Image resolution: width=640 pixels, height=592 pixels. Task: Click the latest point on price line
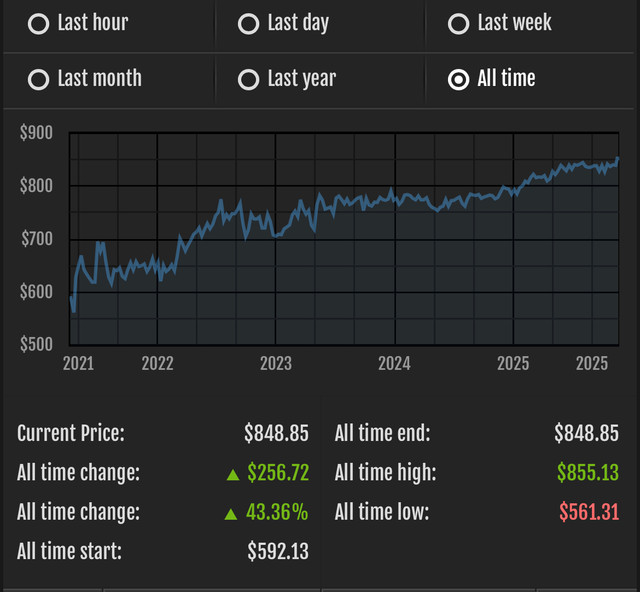618,159
